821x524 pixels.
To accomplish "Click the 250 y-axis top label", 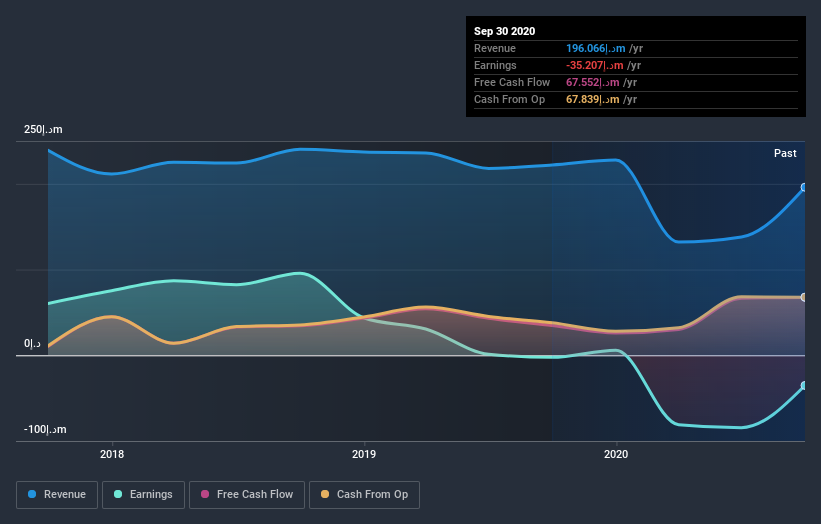I will (x=43, y=129).
